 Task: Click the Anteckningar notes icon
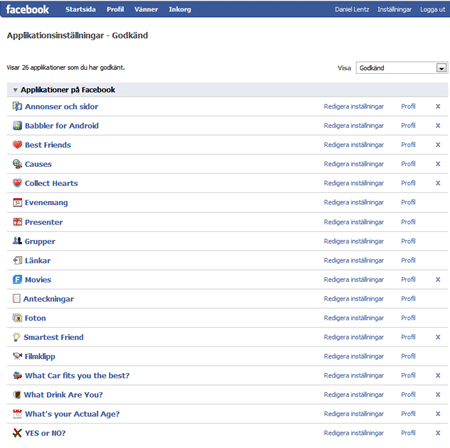point(16,299)
